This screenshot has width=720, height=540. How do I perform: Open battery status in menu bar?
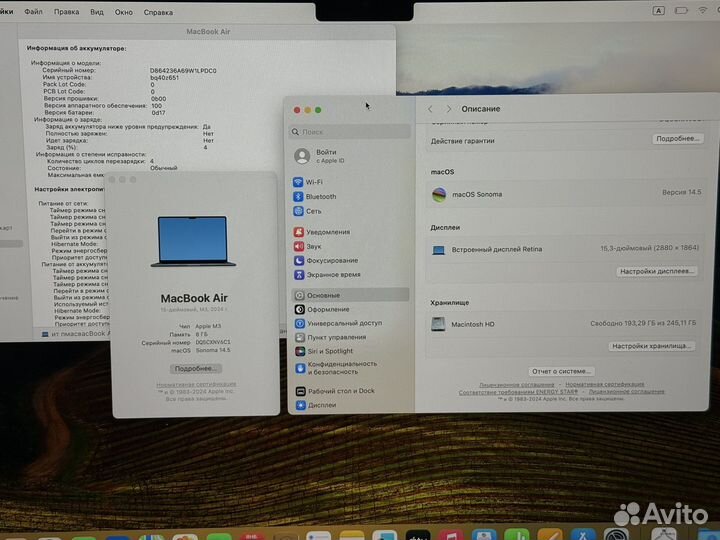point(681,10)
